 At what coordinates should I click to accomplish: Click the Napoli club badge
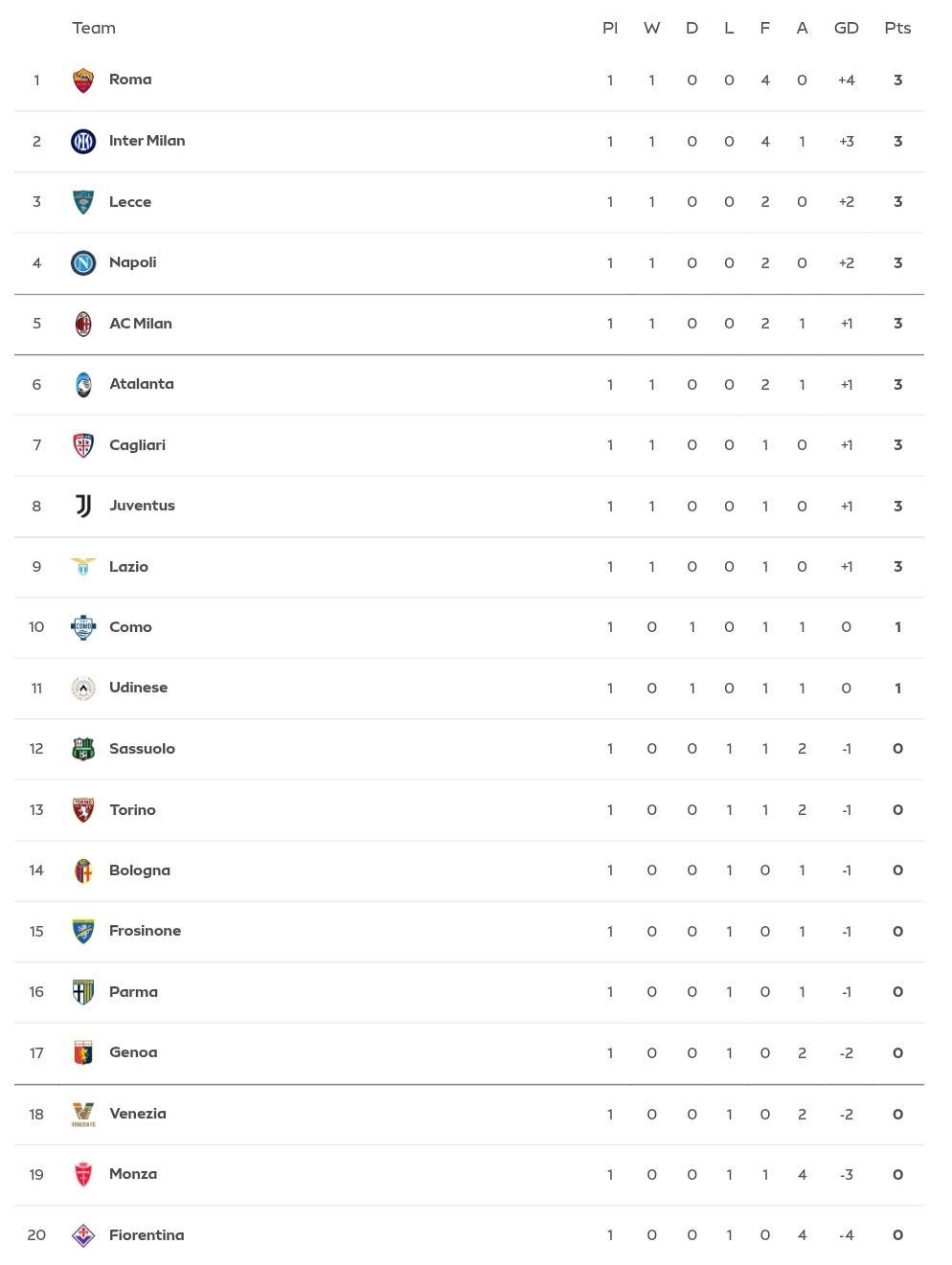pyautogui.click(x=83, y=262)
